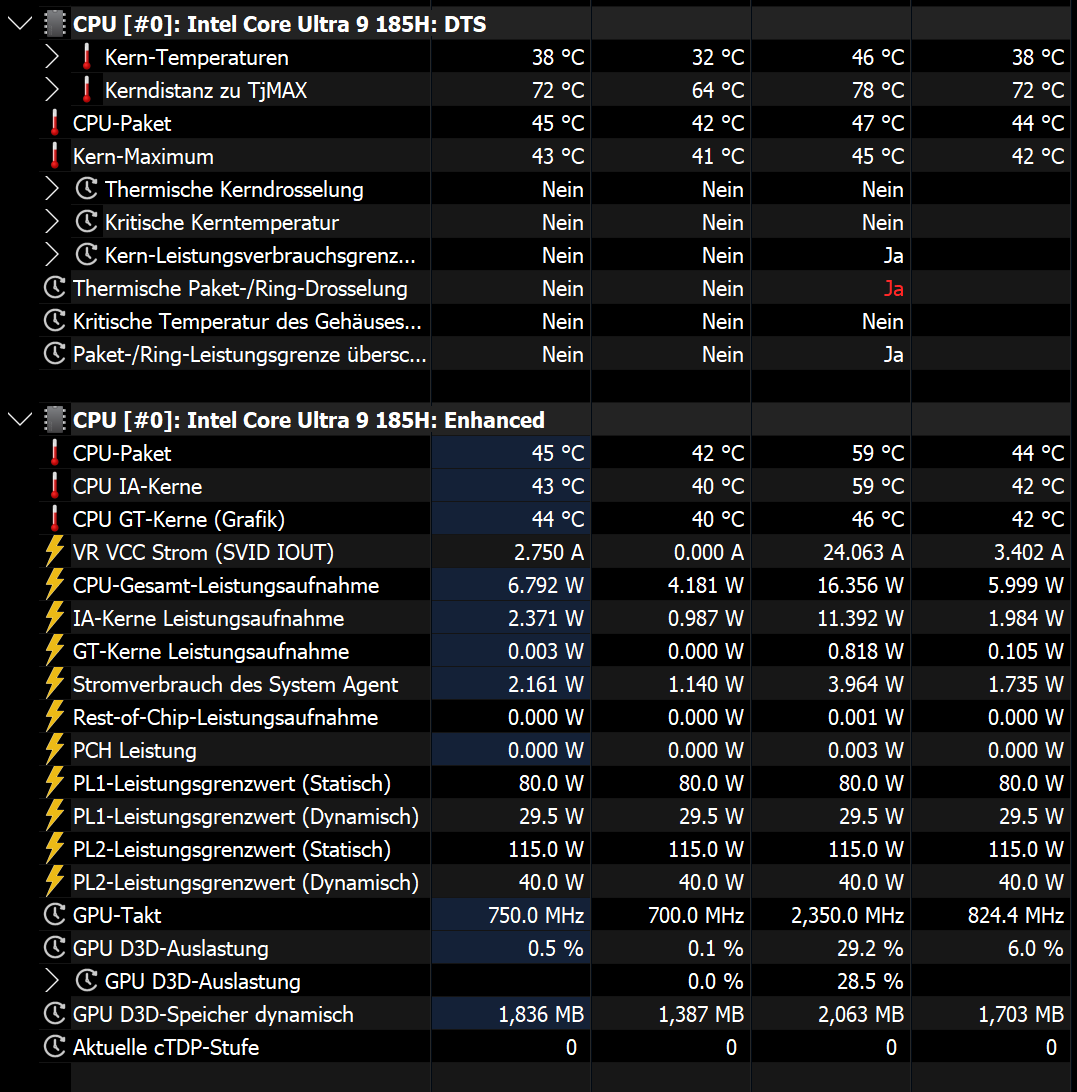Image resolution: width=1077 pixels, height=1092 pixels.
Task: Click the clock icon for Kritische Kerntemperatur
Action: click(86, 222)
